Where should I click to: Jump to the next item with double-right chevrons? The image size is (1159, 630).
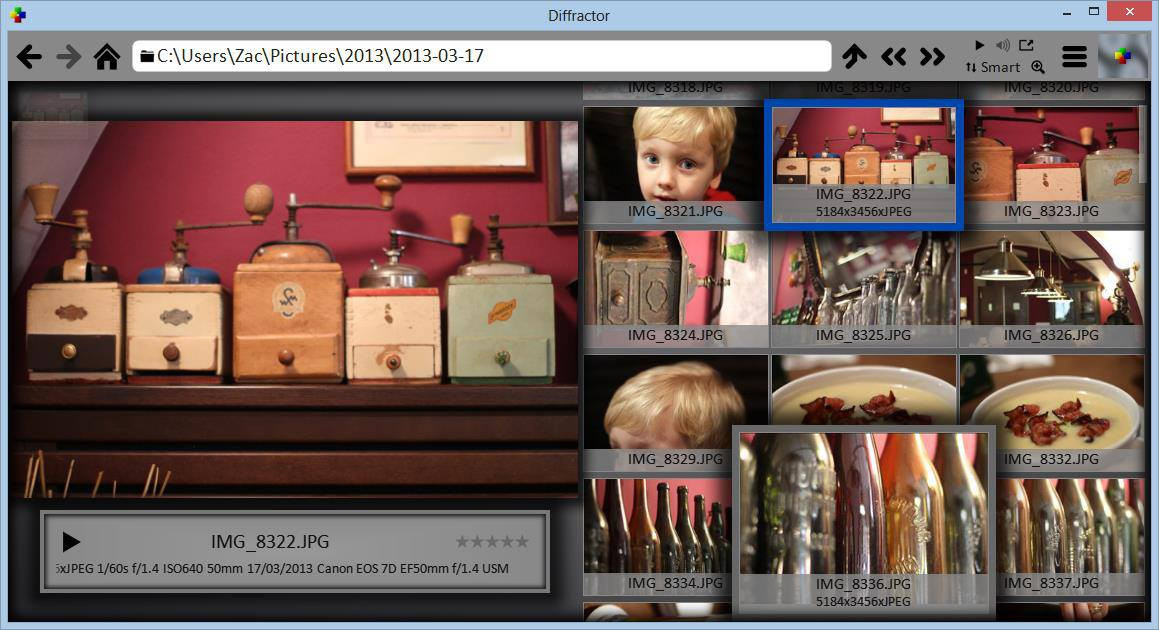point(933,56)
